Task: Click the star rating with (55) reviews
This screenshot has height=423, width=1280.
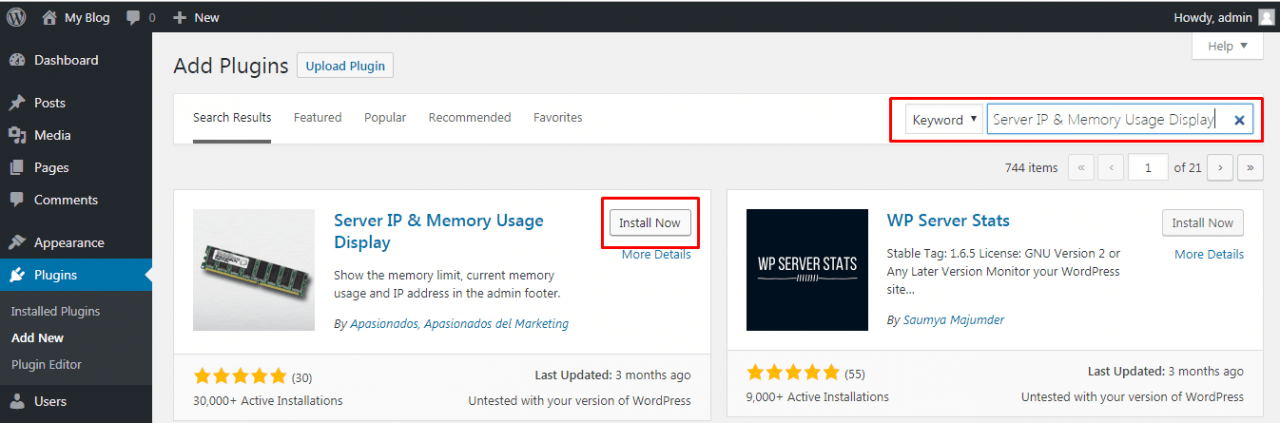Action: (x=793, y=374)
